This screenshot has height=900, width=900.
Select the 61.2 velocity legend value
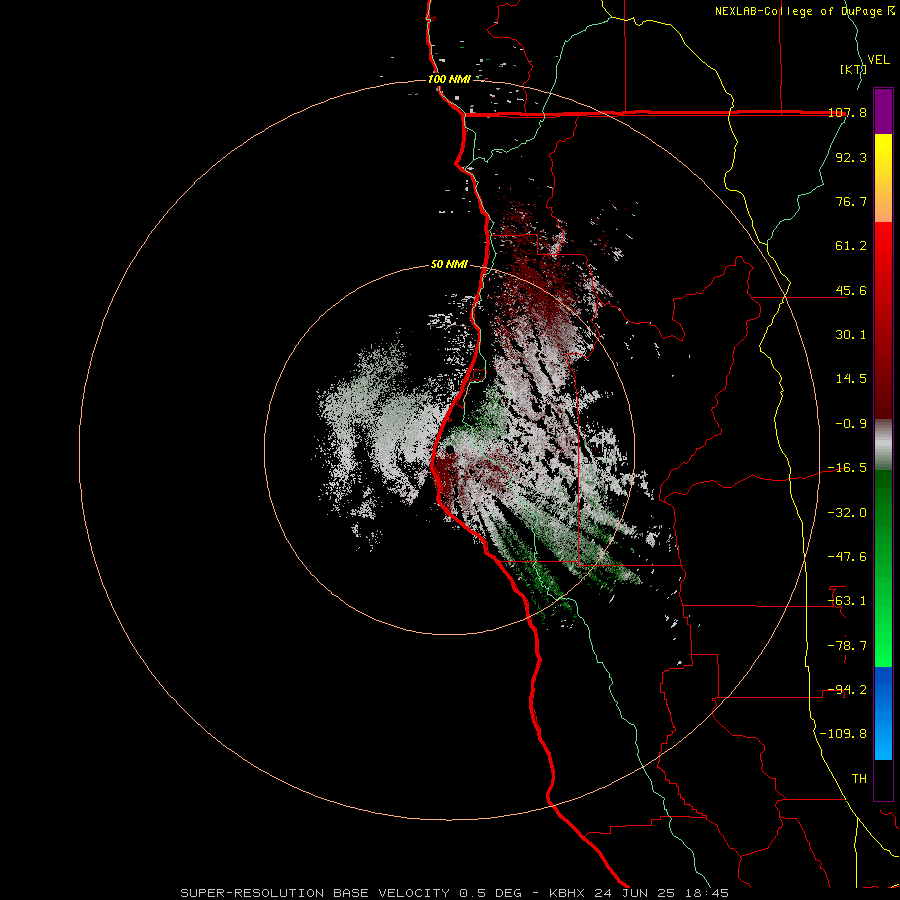coord(851,246)
